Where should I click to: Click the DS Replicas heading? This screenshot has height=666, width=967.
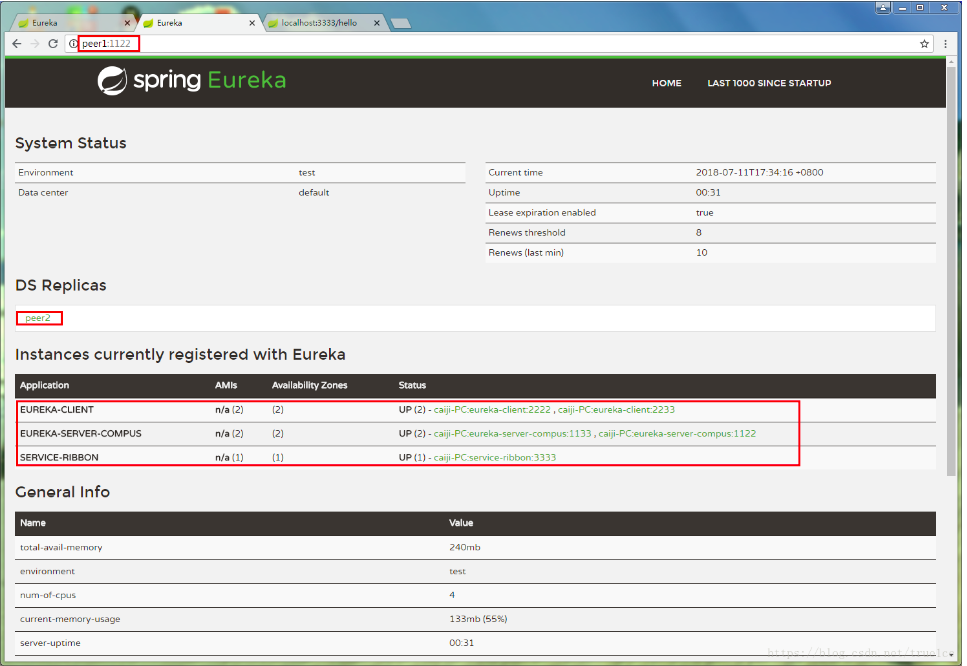(61, 286)
